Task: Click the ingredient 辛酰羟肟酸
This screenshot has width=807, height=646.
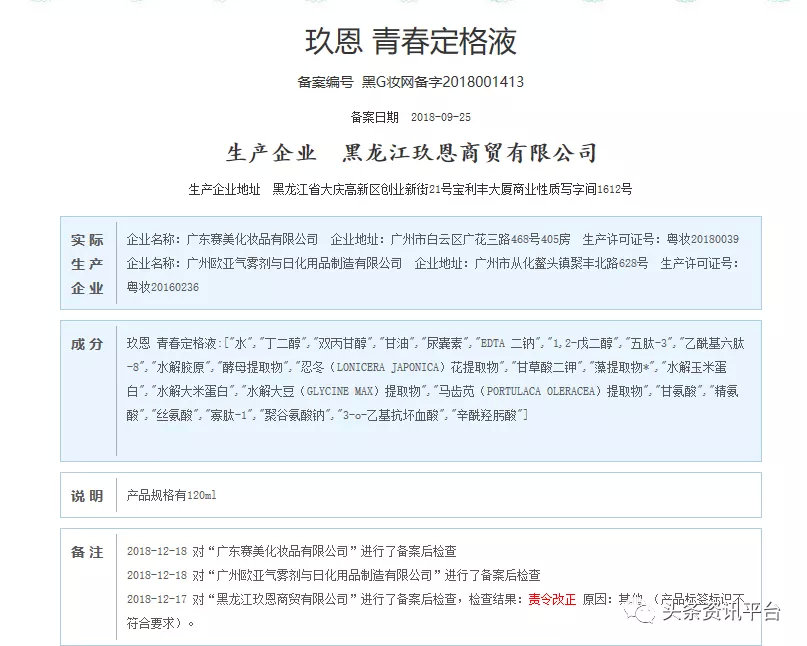Action: [x=487, y=415]
